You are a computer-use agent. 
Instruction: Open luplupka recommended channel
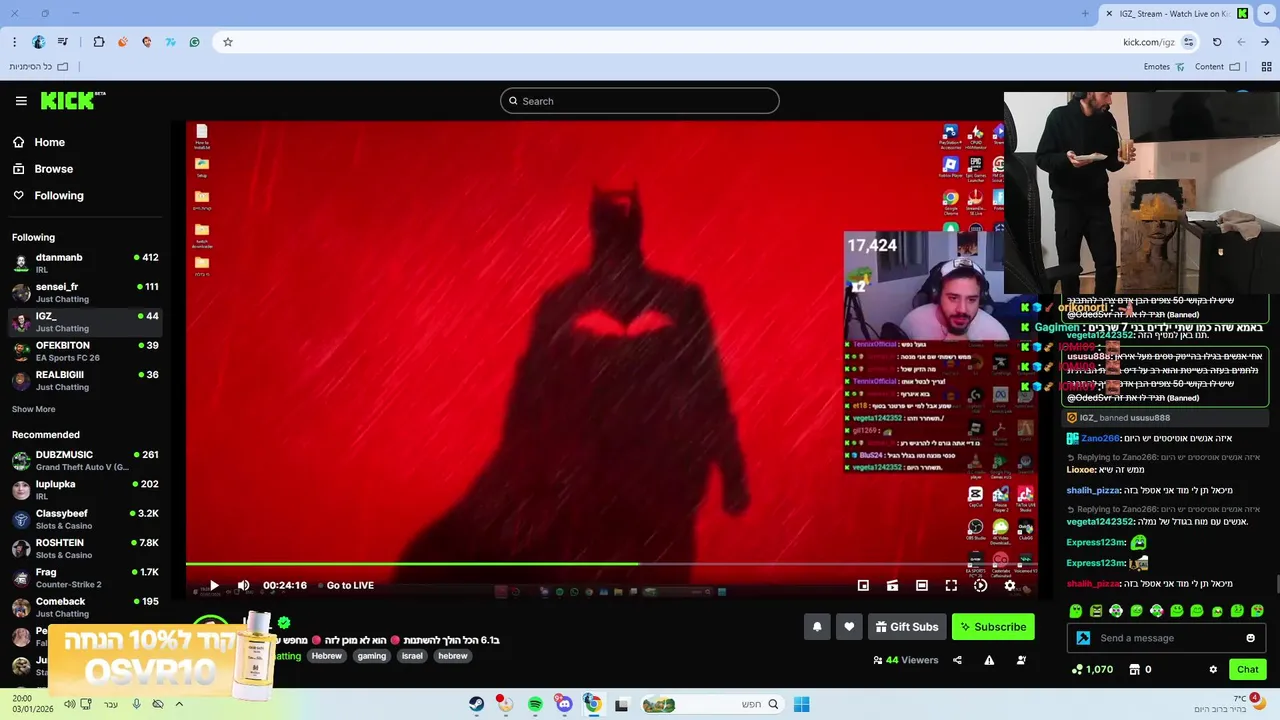coord(85,490)
